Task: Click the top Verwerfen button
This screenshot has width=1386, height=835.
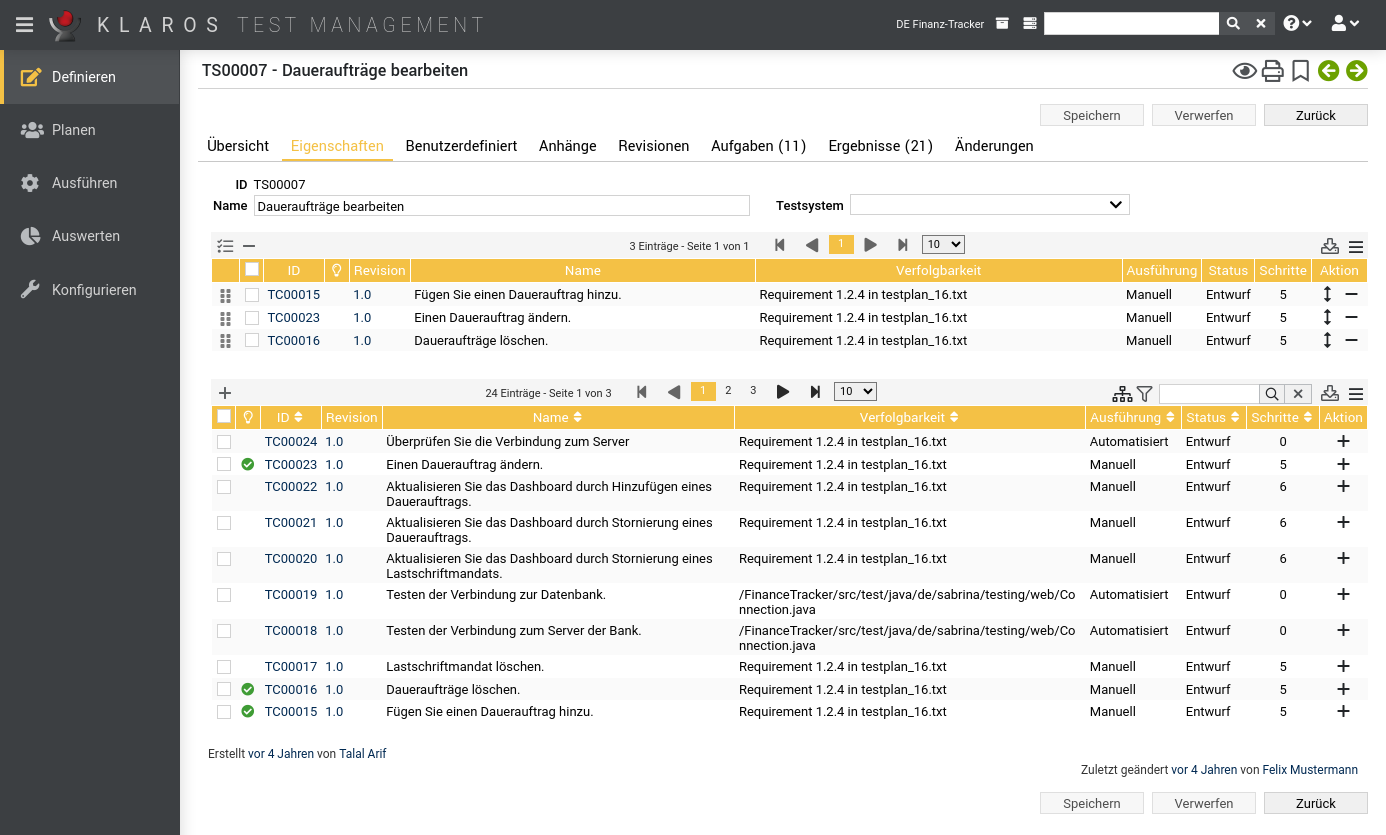Action: pyautogui.click(x=1204, y=115)
